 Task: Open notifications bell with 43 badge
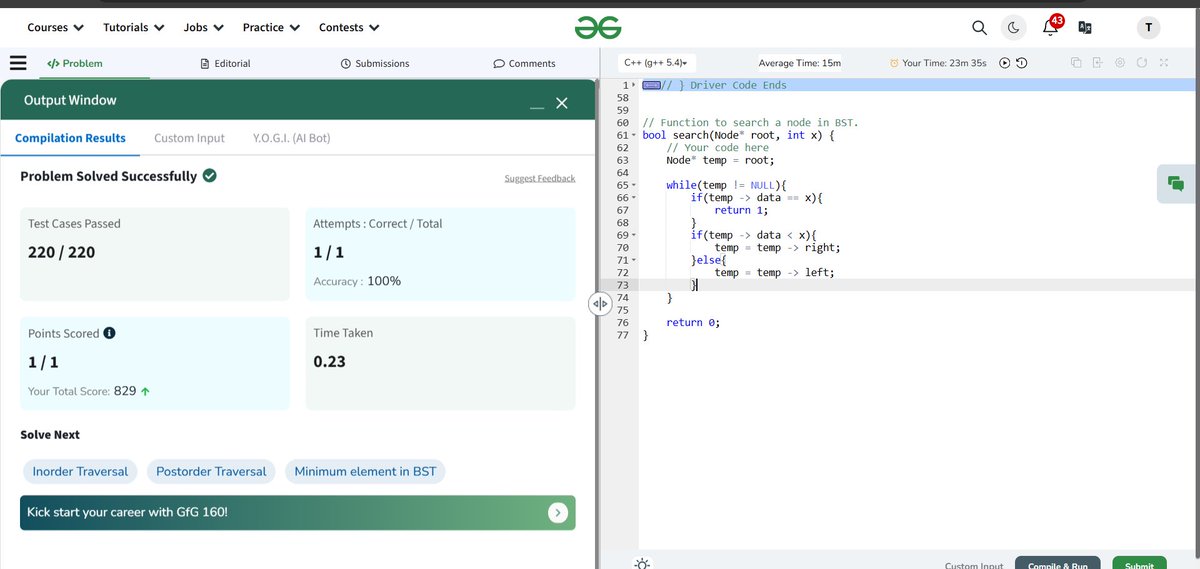(1051, 26)
